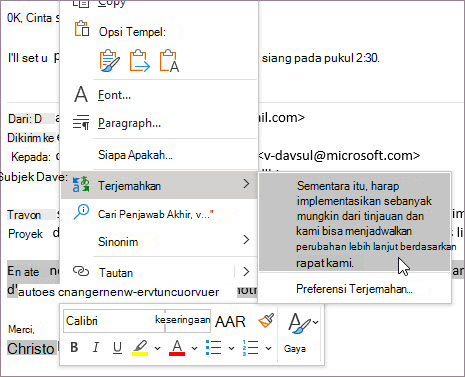Click the Calibri font name box
The image size is (465, 377).
114,321
